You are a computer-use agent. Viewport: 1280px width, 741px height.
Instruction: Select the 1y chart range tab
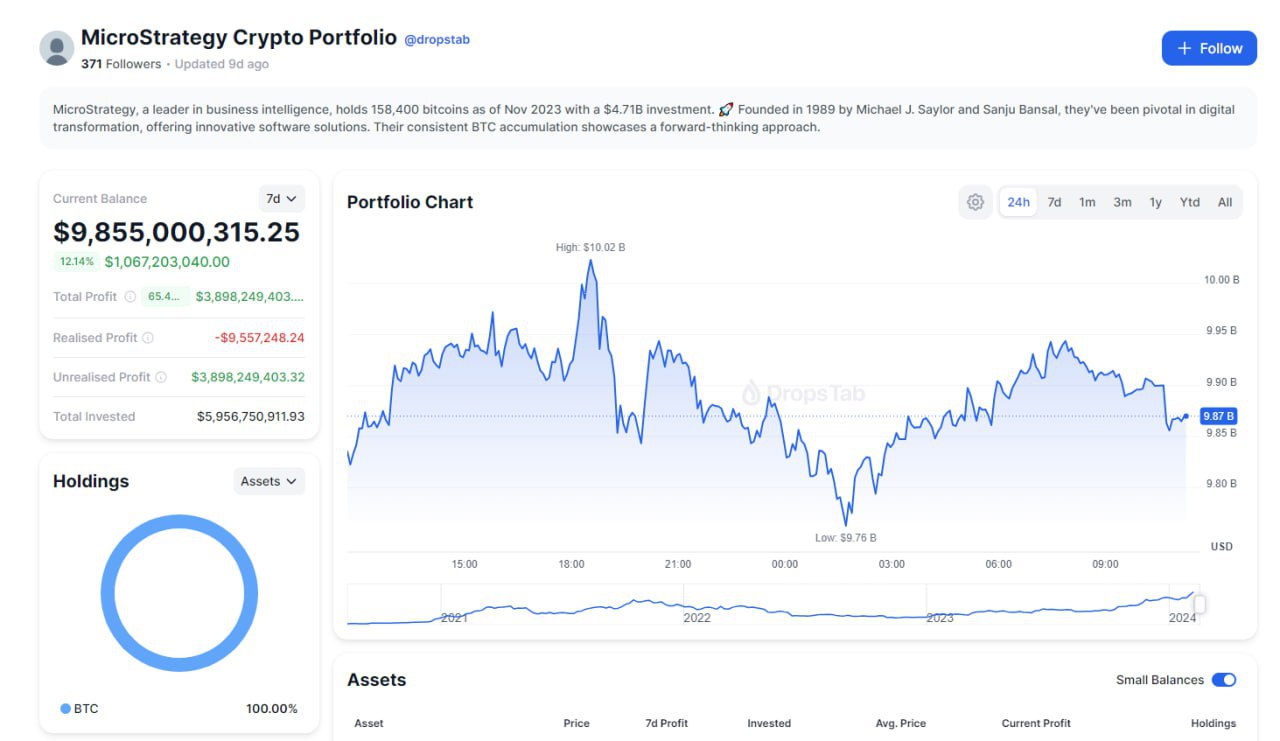(1155, 202)
